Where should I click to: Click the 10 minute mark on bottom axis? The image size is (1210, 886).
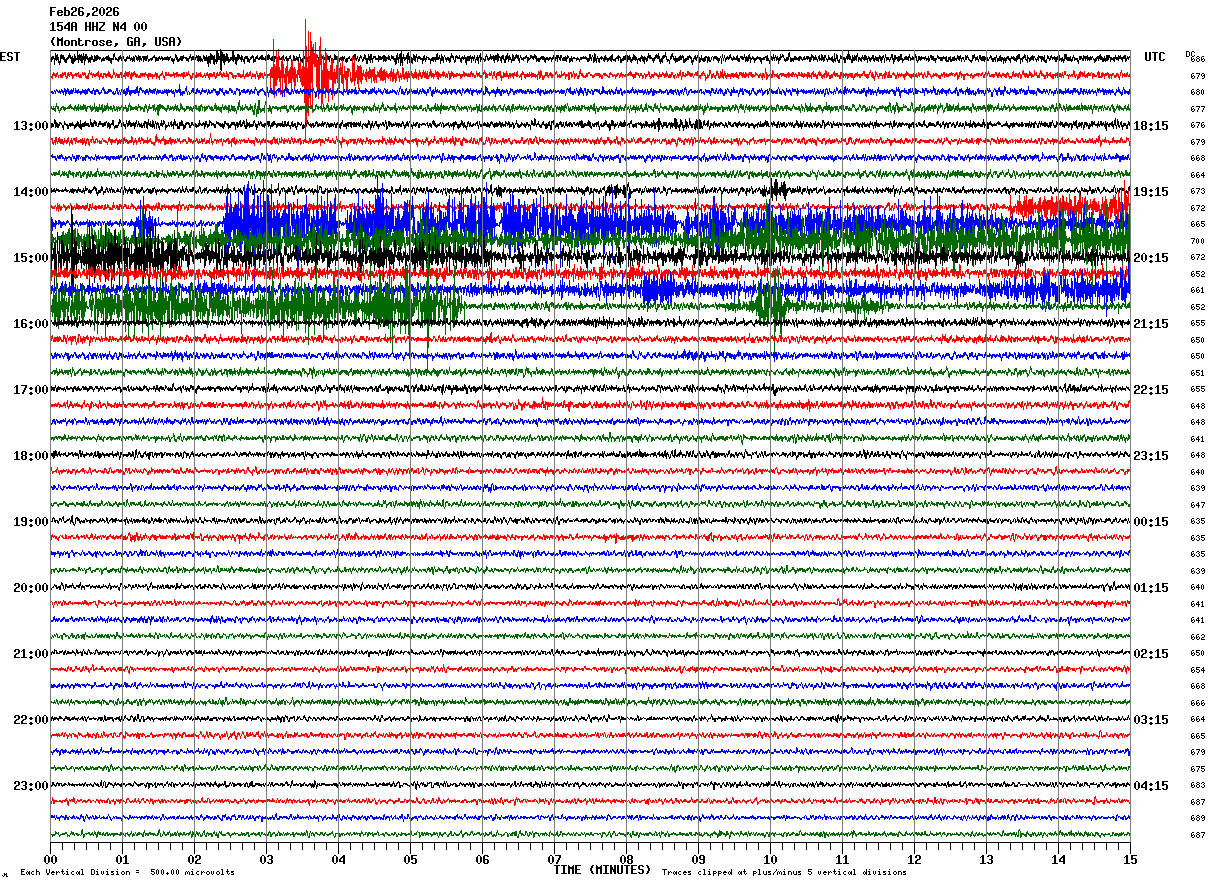(x=770, y=860)
